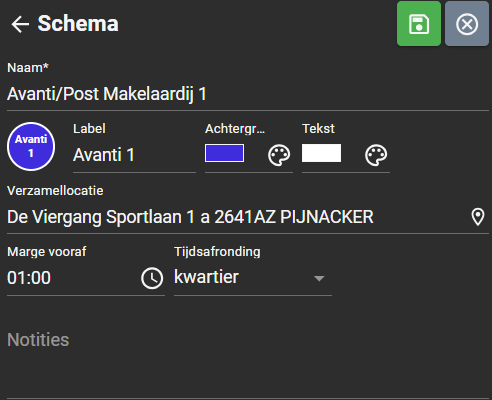Select the kwartier value in Tijdsafronding
The height and width of the screenshot is (400, 492).
206,277
